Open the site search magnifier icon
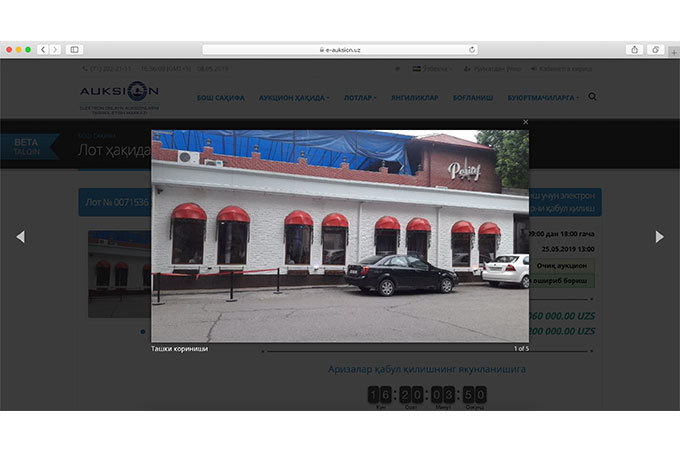 [x=592, y=97]
